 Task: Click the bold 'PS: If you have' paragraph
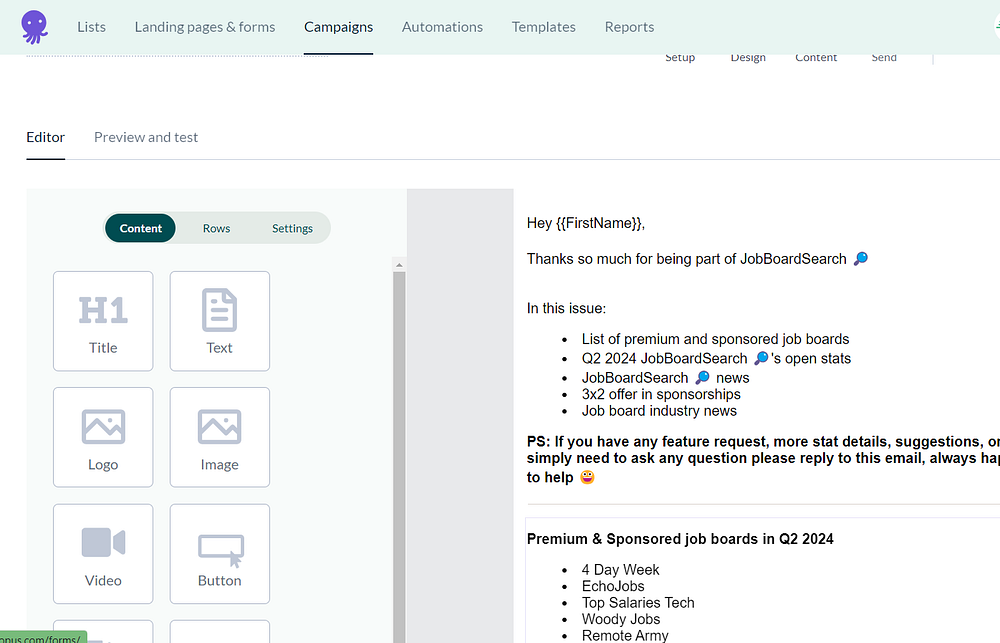(763, 459)
